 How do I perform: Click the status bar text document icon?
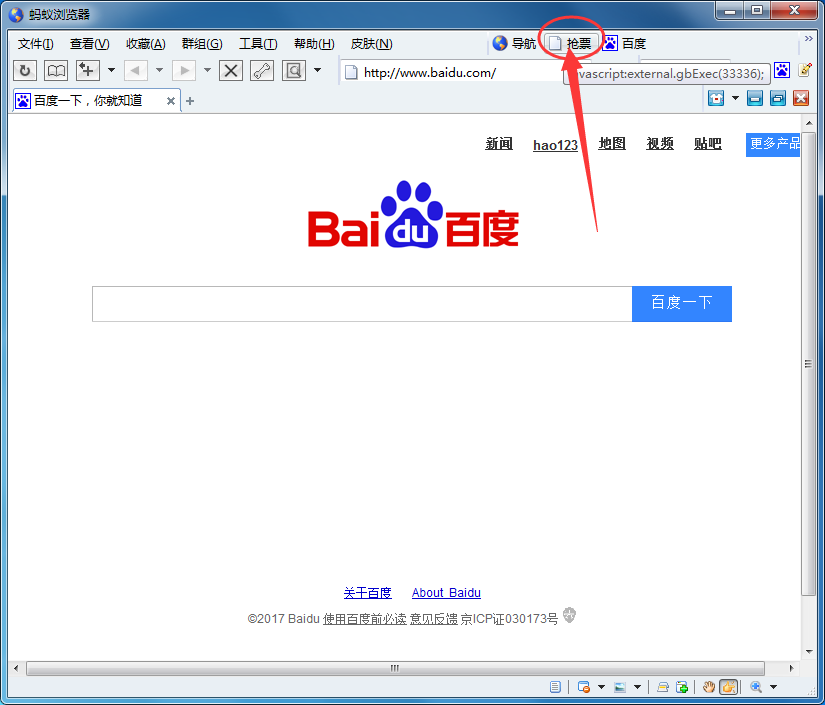(555, 687)
